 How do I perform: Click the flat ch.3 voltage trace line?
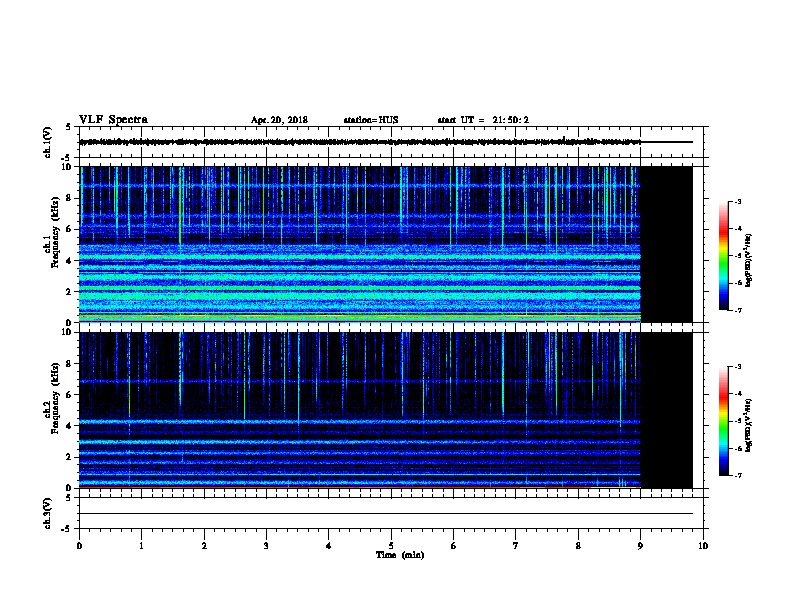(x=386, y=514)
